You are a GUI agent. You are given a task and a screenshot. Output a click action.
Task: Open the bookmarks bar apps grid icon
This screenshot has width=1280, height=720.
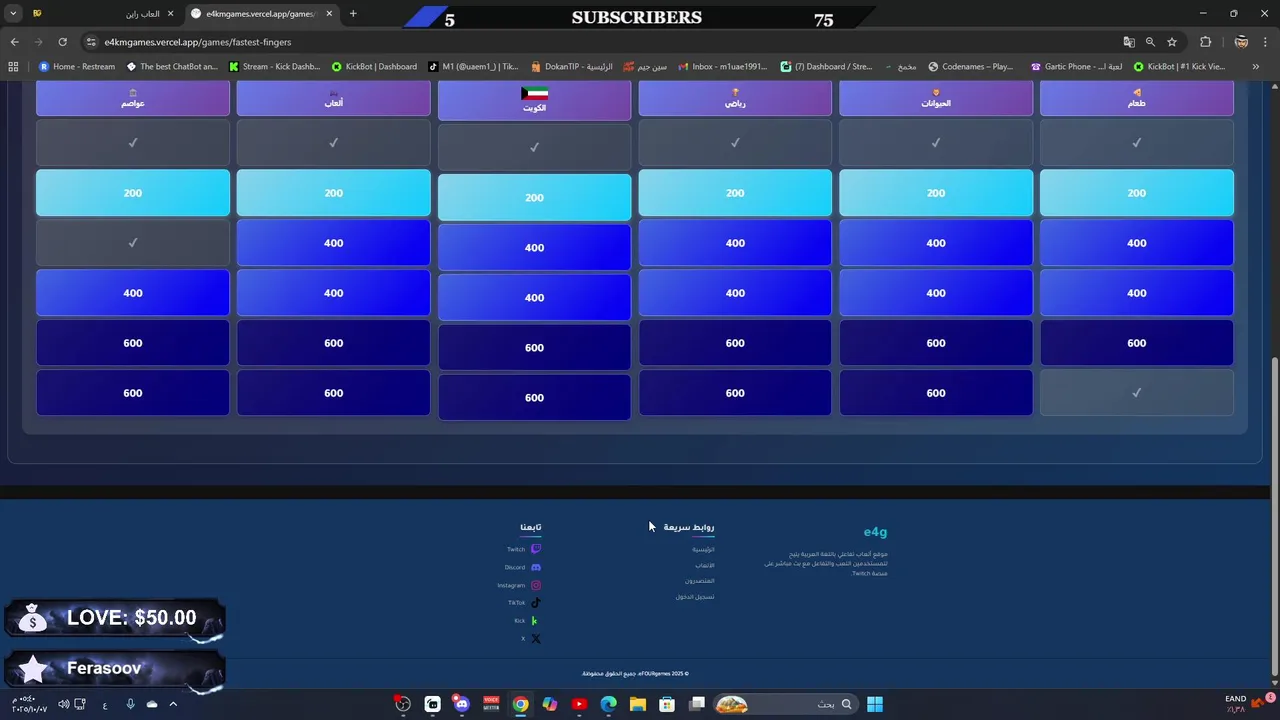pos(13,67)
